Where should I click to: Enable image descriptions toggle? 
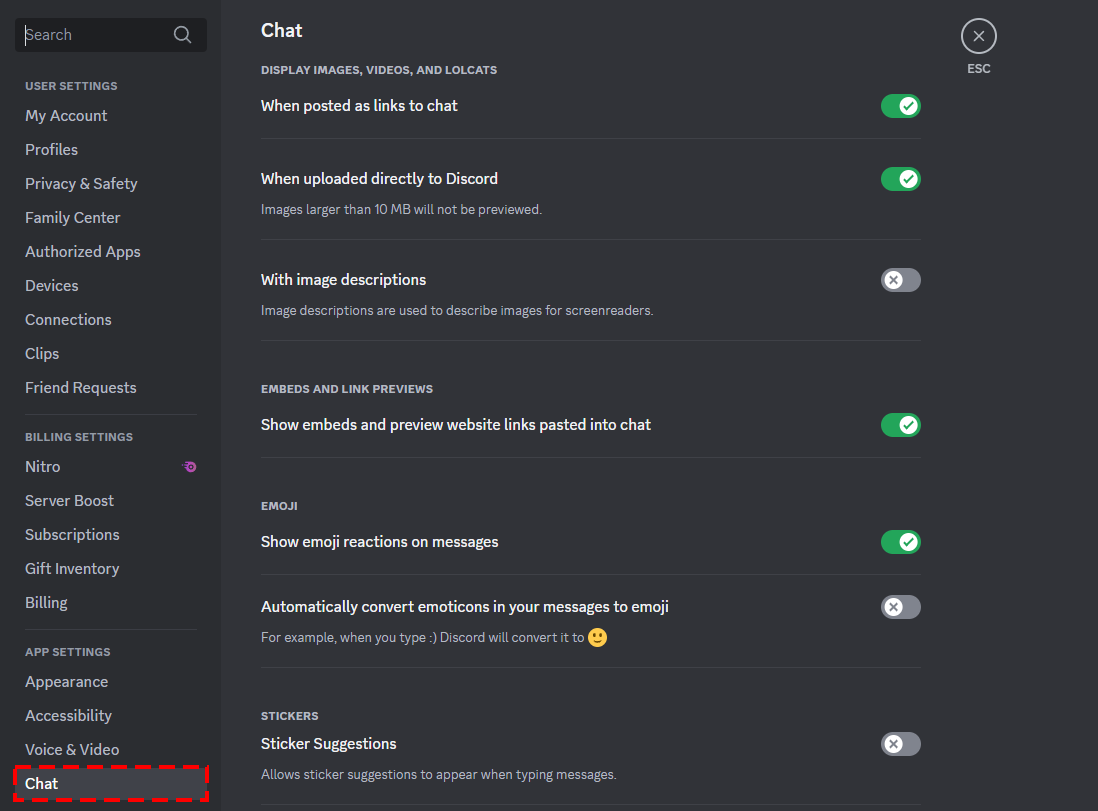click(x=901, y=280)
